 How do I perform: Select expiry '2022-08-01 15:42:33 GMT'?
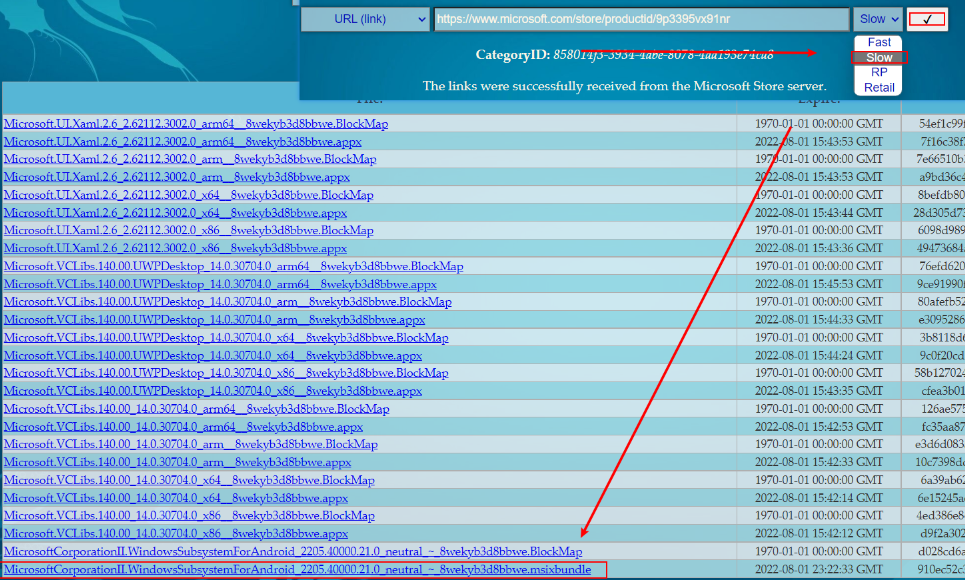click(x=819, y=462)
